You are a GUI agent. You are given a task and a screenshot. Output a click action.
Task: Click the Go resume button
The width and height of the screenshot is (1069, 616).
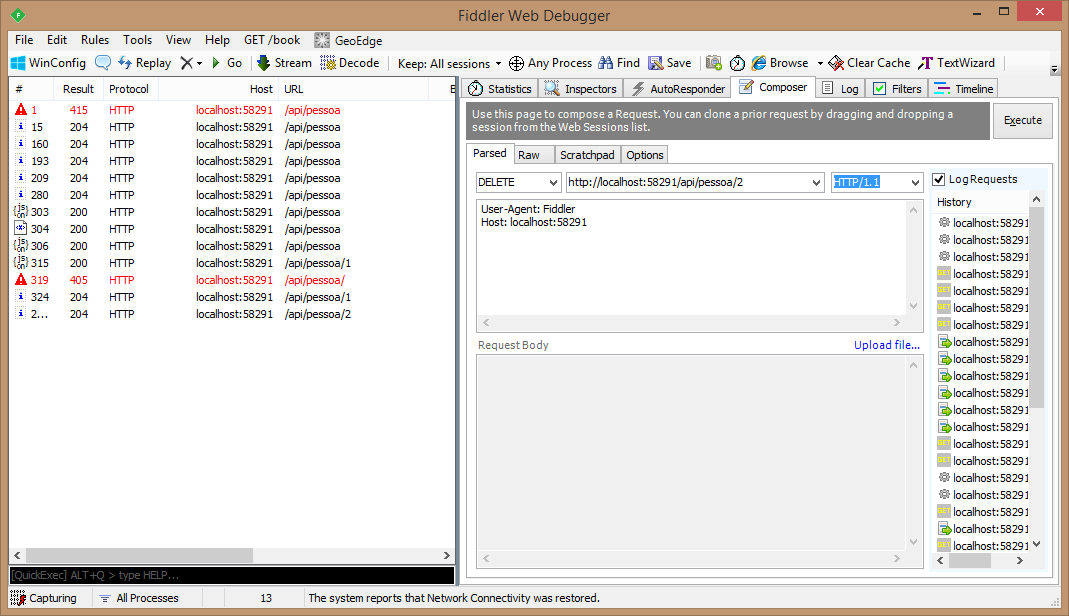tap(227, 63)
